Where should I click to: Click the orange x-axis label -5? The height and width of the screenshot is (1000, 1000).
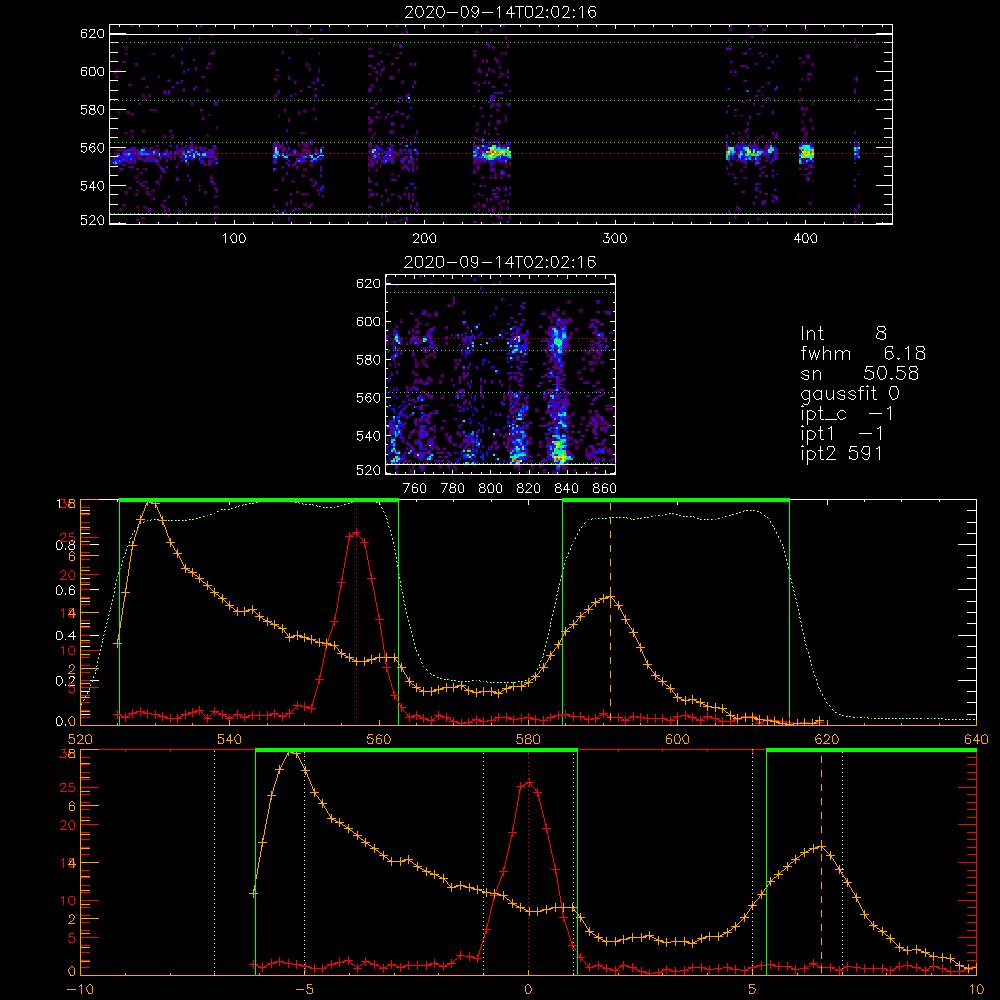coord(305,990)
